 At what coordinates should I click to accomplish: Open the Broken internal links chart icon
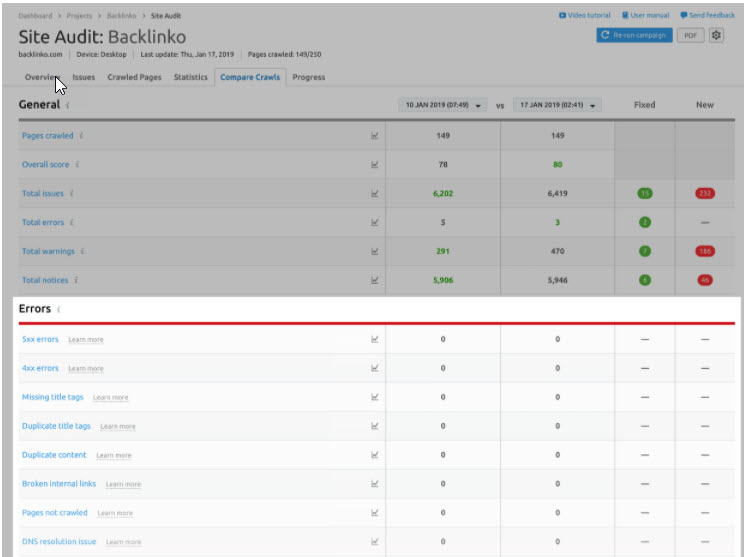coord(374,484)
